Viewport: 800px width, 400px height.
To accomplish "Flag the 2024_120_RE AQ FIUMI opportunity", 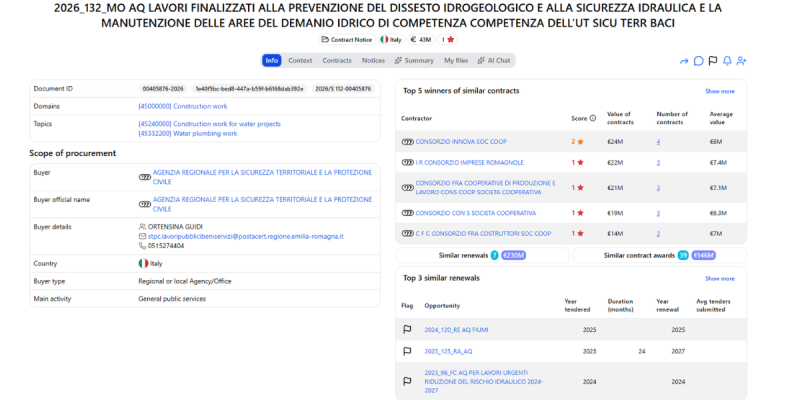I will 407,330.
